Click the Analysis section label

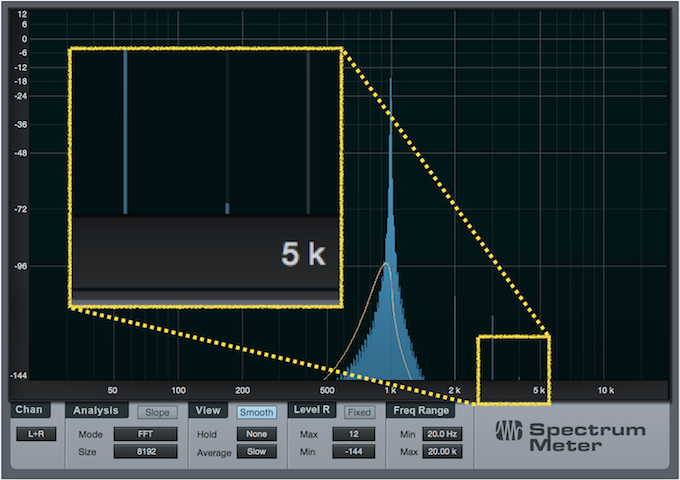(x=96, y=410)
